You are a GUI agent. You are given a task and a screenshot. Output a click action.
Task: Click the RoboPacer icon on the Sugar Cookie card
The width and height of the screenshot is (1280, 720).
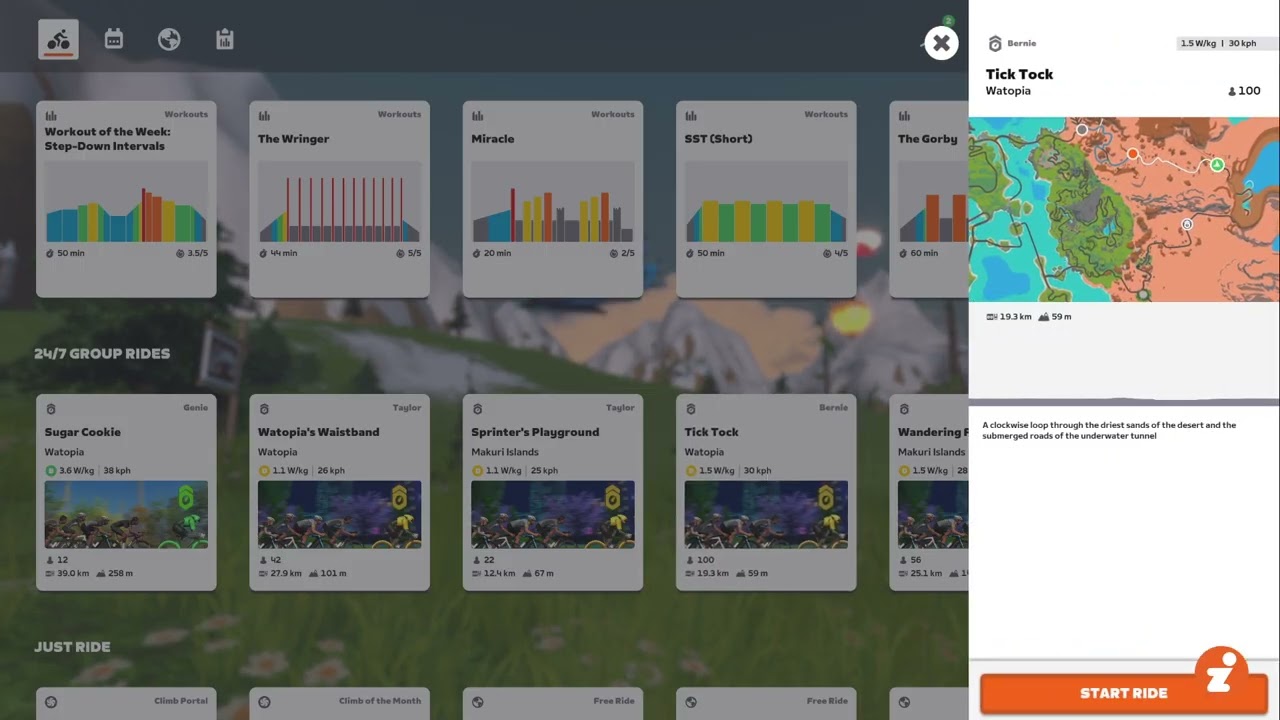tap(51, 409)
